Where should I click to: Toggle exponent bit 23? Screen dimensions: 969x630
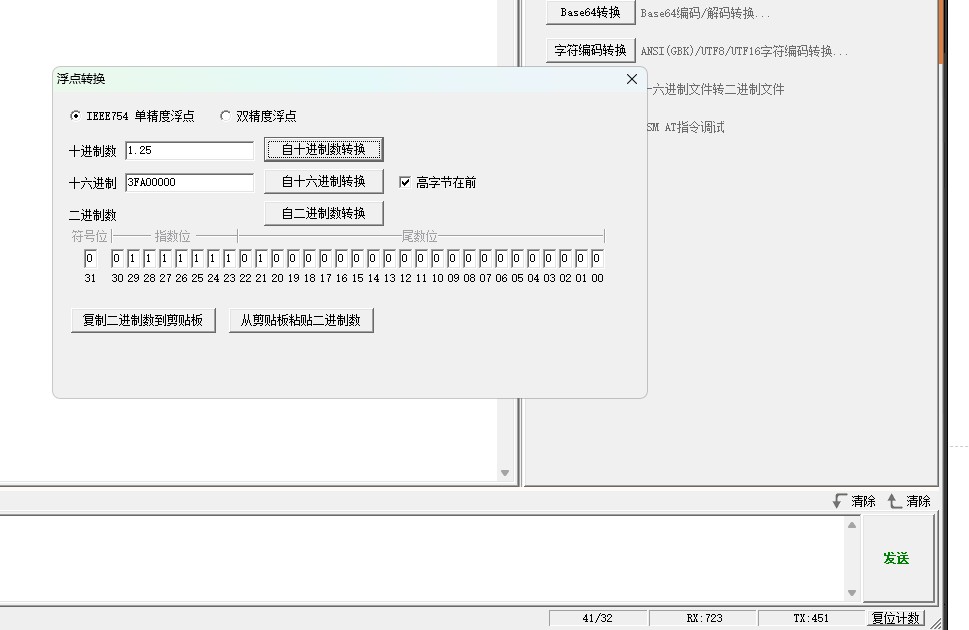click(x=229, y=258)
